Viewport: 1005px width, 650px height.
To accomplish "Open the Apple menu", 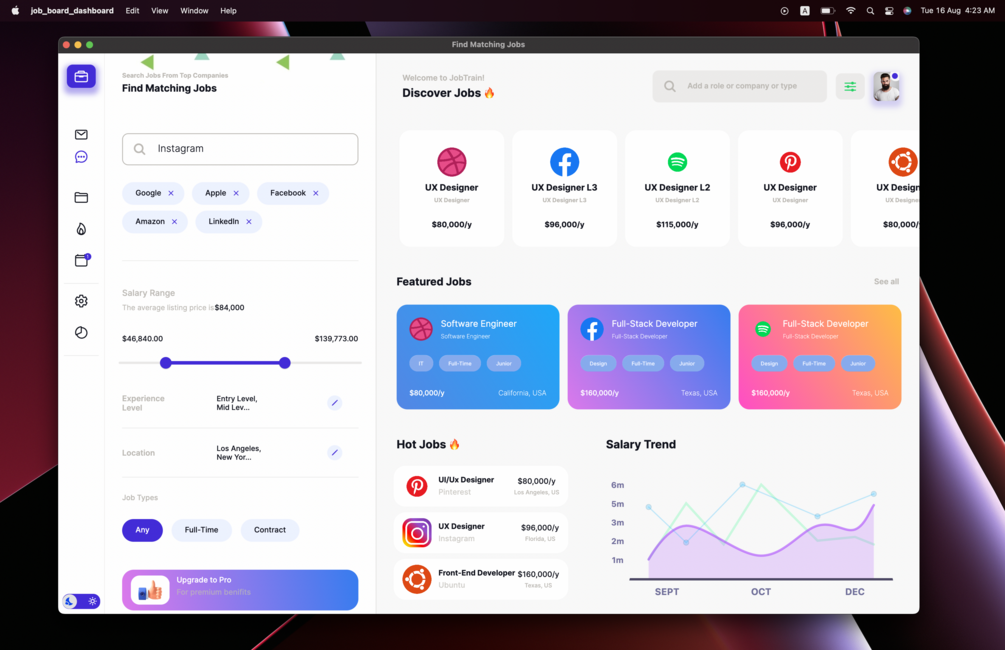I will point(15,11).
